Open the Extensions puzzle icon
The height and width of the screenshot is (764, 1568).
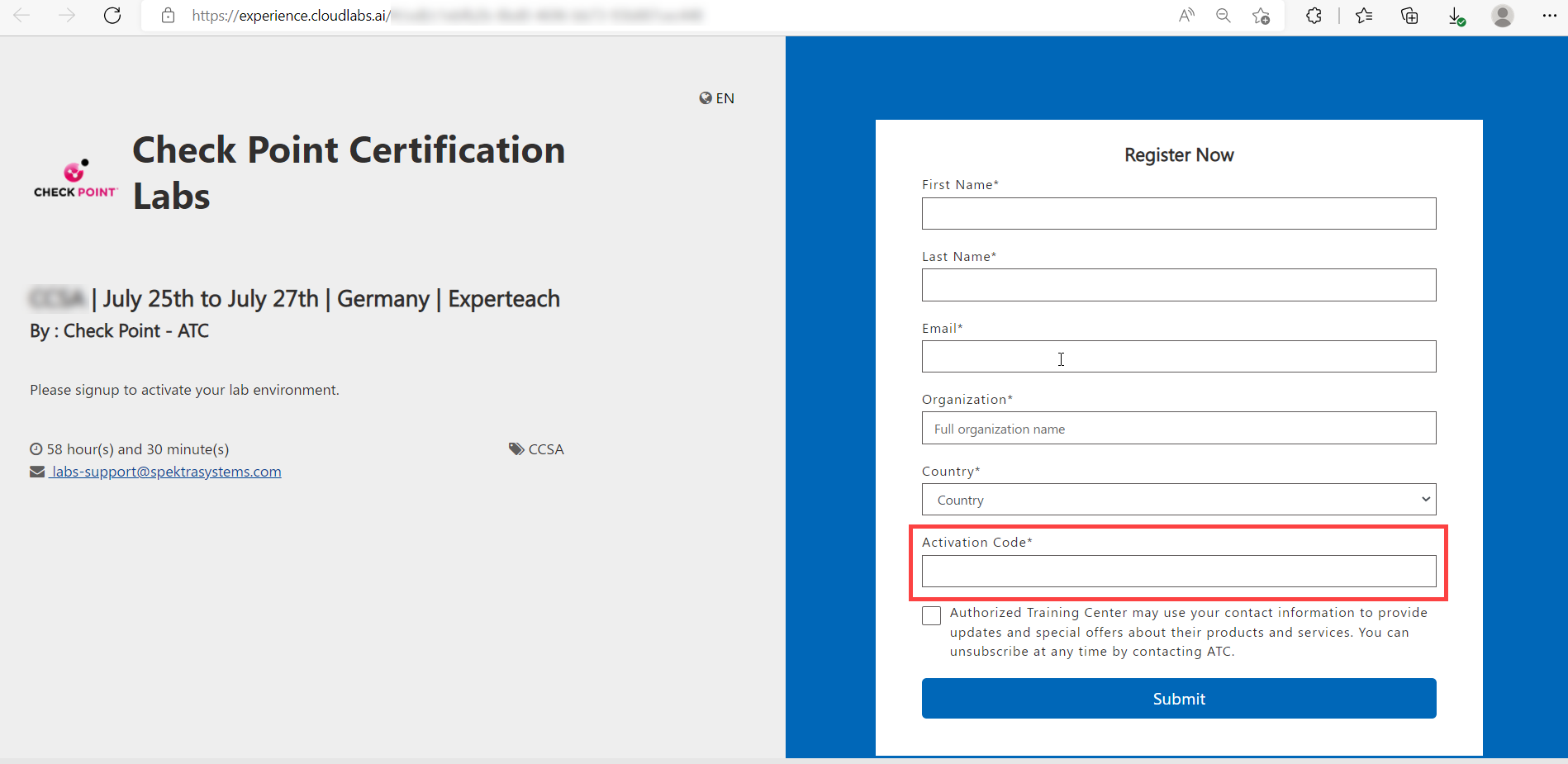1314,16
